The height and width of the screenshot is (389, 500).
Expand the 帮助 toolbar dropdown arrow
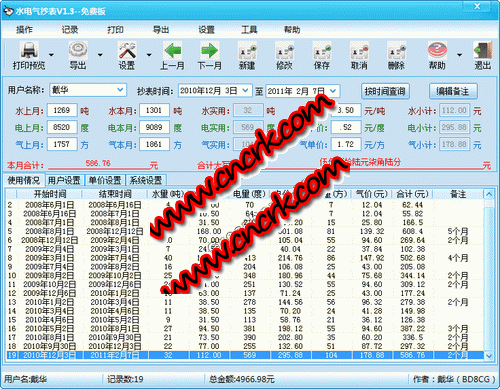[x=459, y=55]
